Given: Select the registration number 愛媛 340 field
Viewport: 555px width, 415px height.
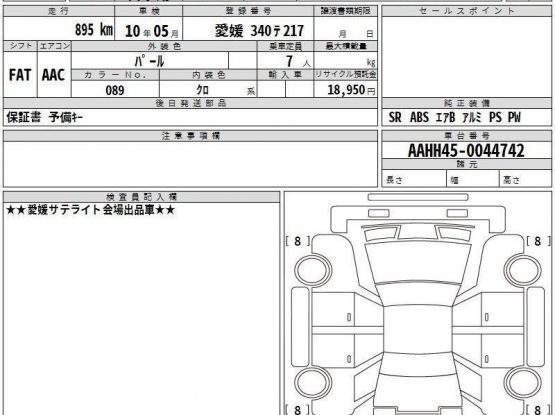Looking at the screenshot, I should point(248,29).
